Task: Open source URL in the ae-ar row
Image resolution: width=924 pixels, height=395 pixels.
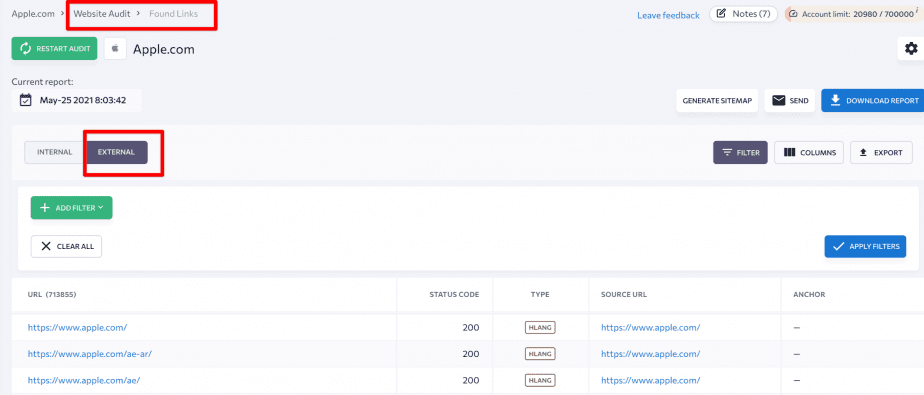Action: 651,354
